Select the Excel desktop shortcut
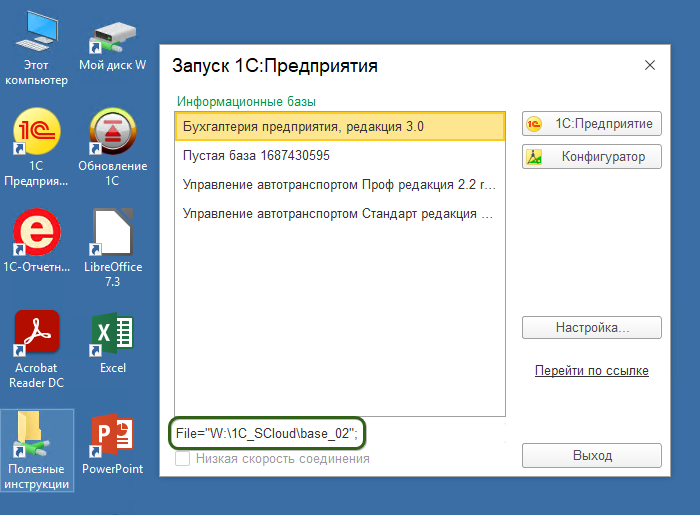The width and height of the screenshot is (700, 515). click(113, 343)
